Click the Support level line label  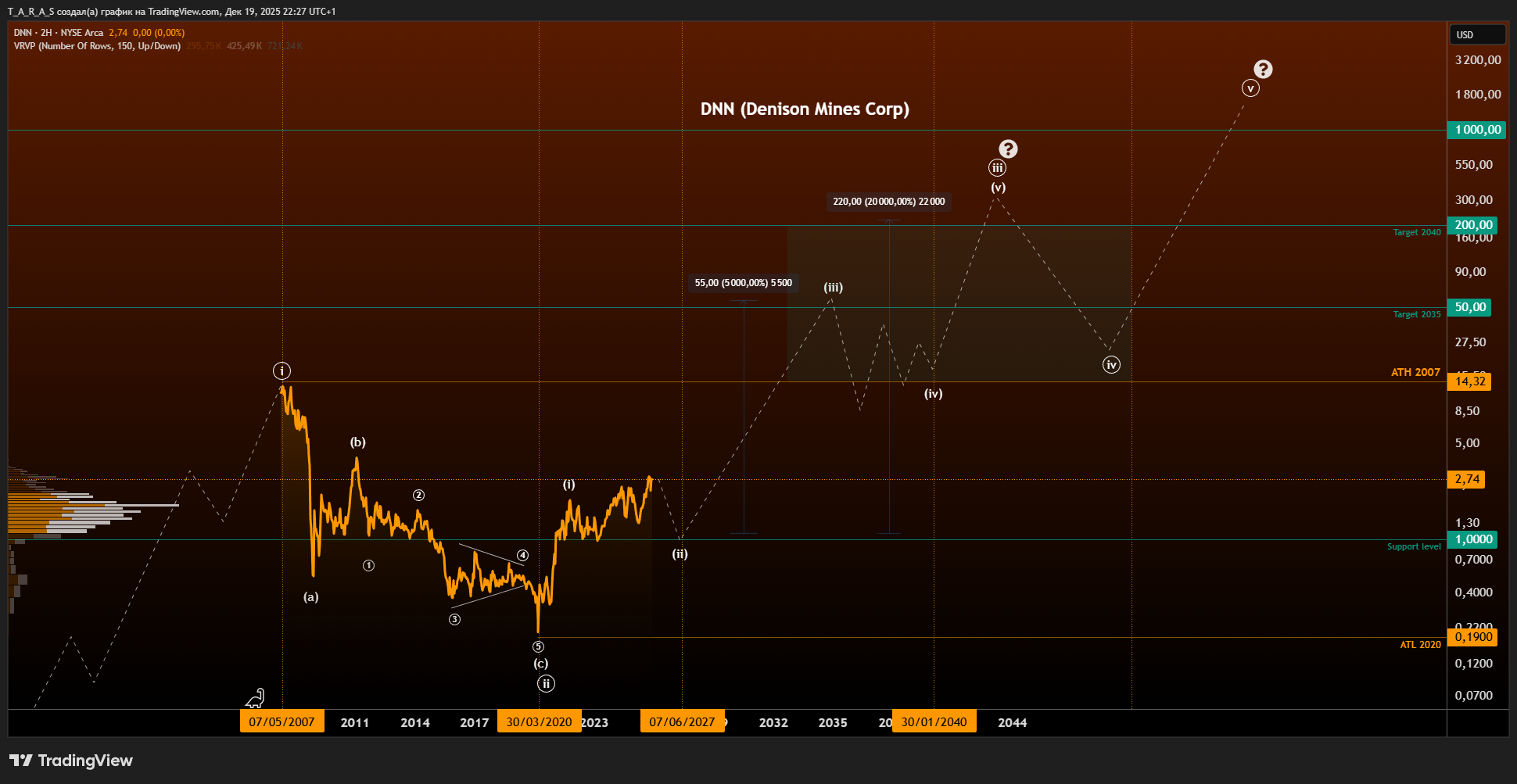tap(1413, 547)
